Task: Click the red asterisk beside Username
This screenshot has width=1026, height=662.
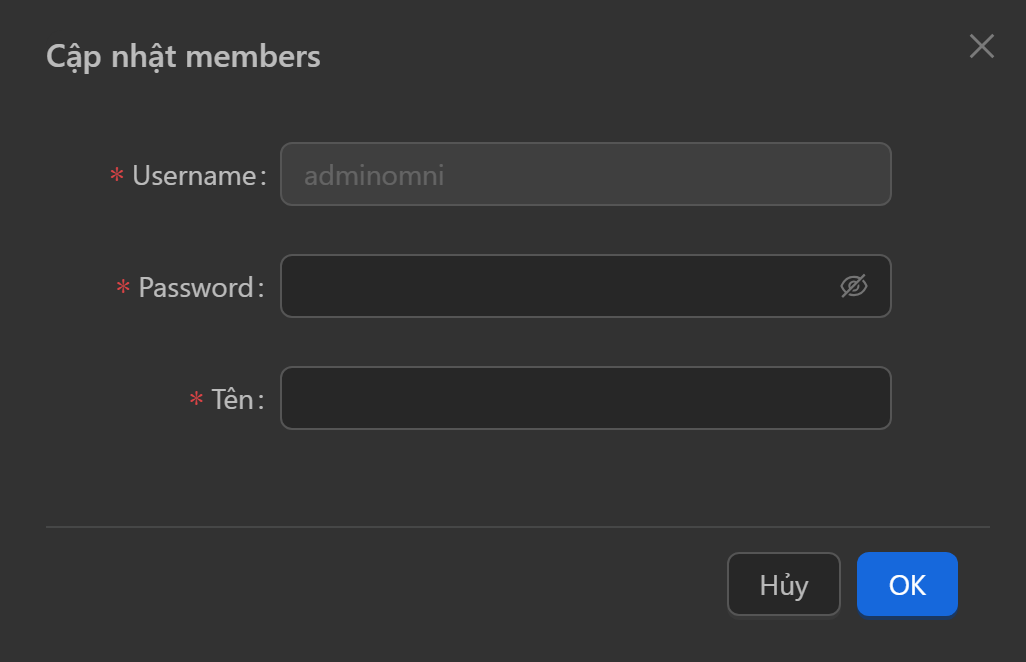Action: click(x=117, y=176)
